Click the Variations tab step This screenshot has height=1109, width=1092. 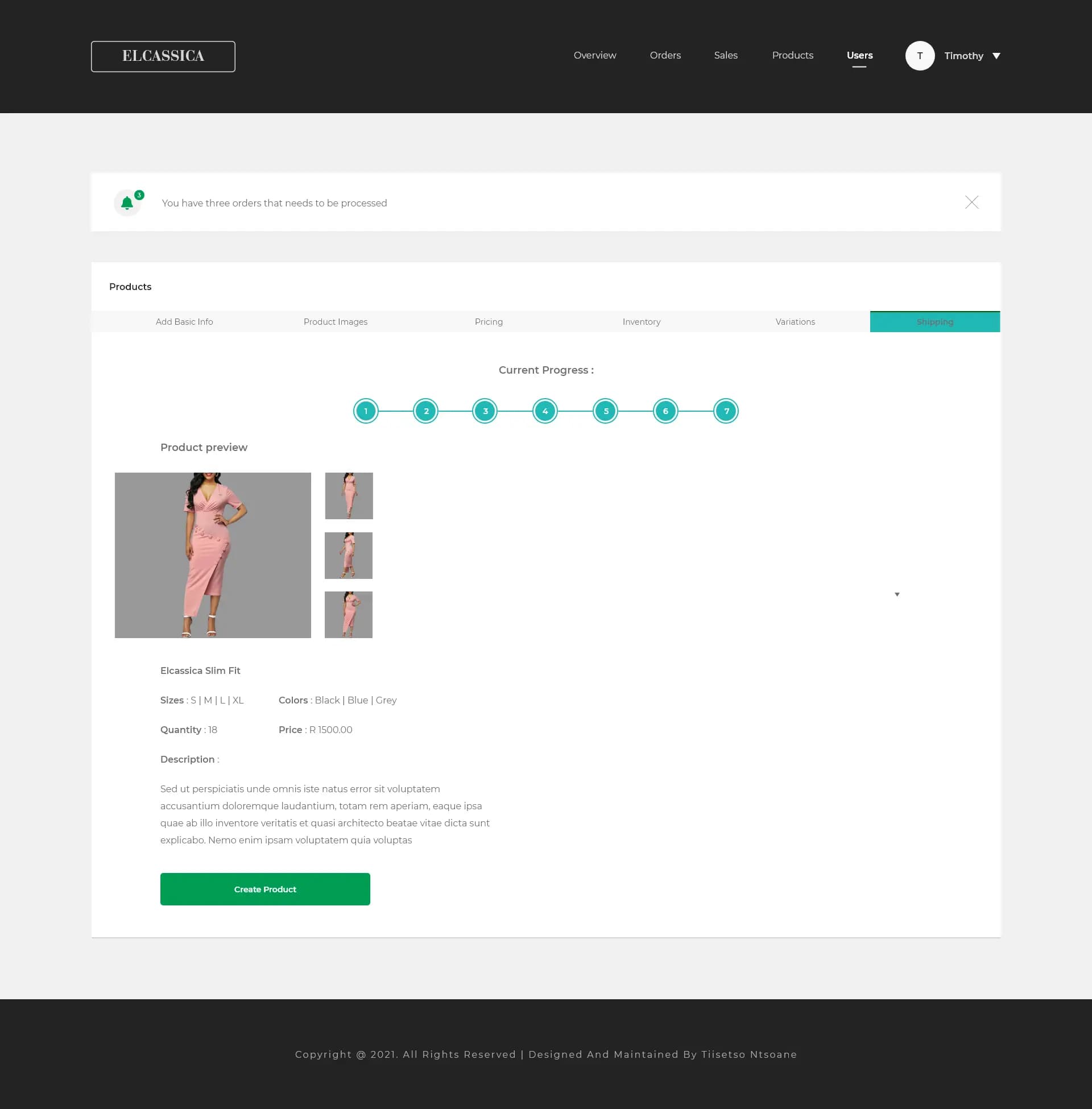point(794,321)
